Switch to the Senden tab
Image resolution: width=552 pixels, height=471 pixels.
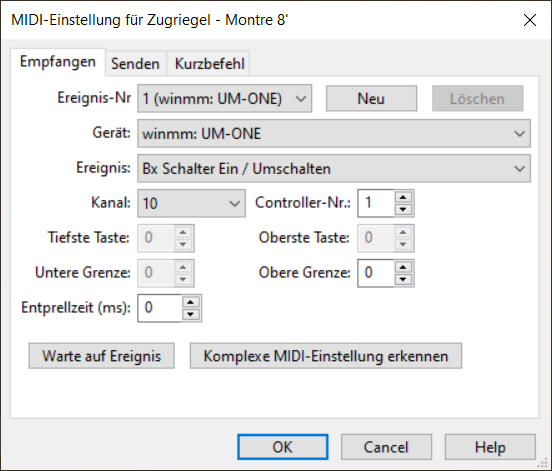tap(136, 64)
